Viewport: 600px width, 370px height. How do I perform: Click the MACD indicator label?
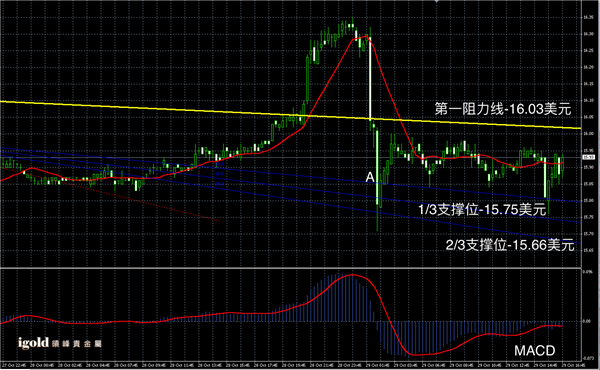534,350
